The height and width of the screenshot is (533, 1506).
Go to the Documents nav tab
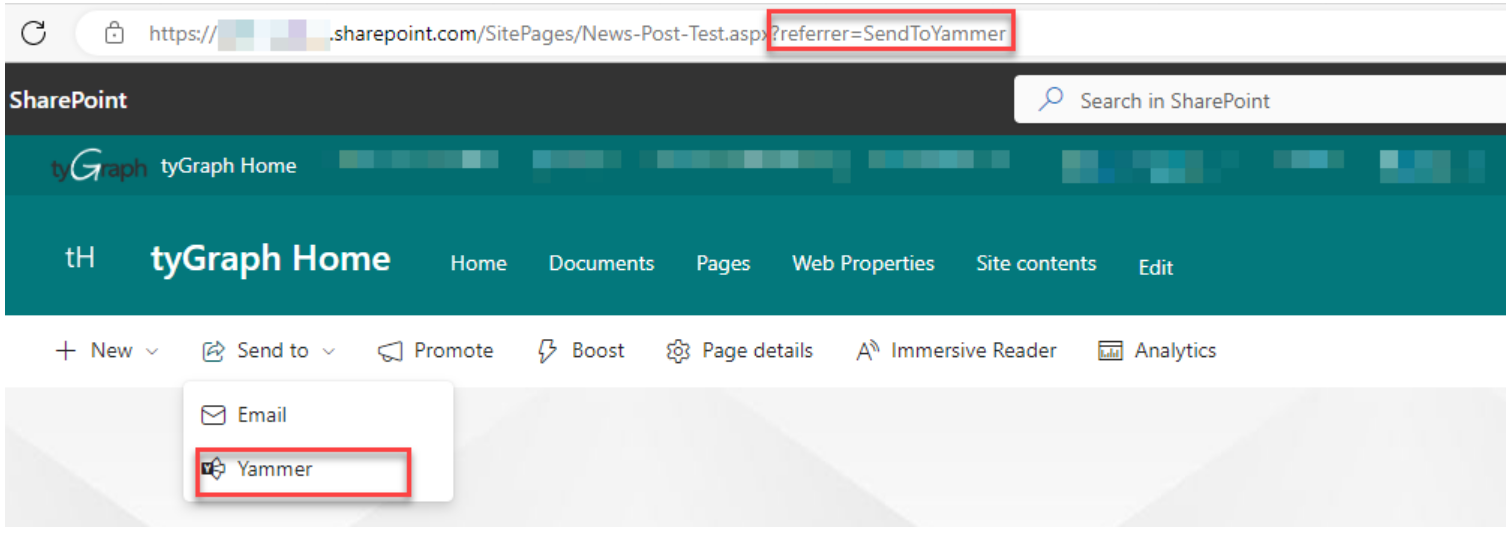point(601,263)
